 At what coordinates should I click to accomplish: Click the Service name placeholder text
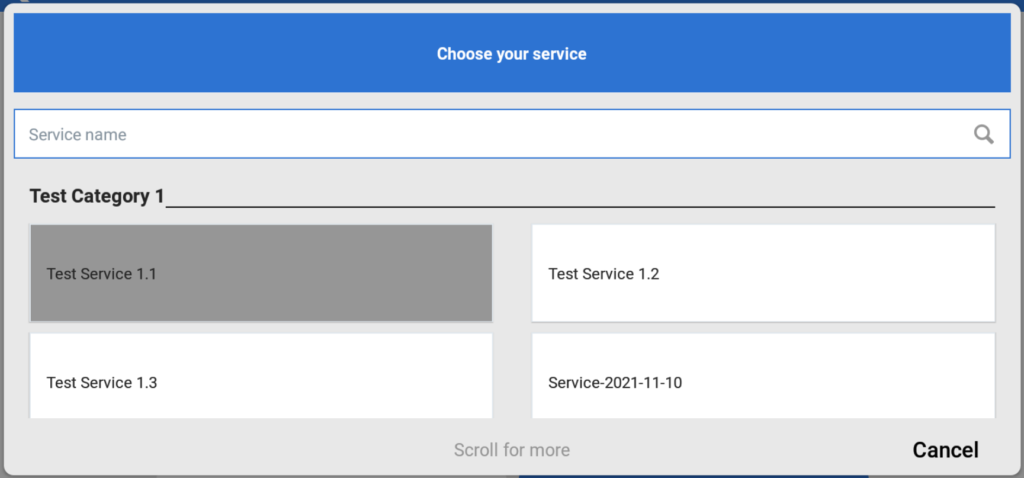(78, 135)
